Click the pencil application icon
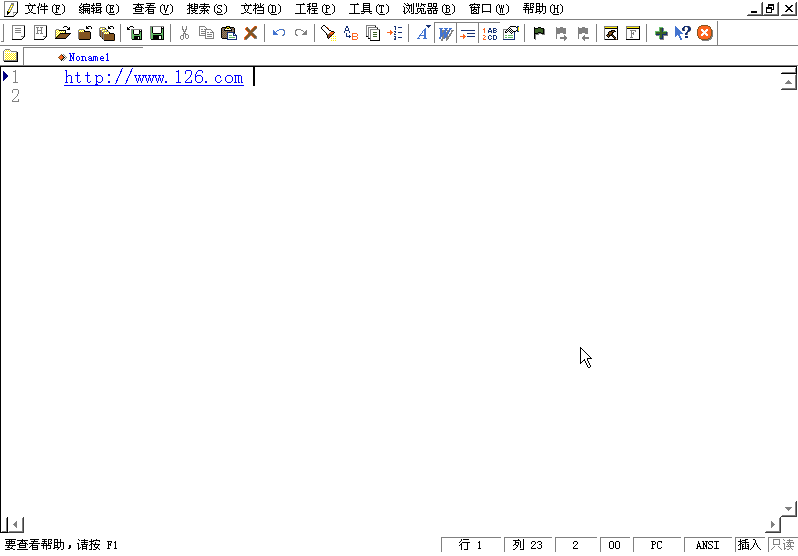This screenshot has height=556, width=798. 10,9
